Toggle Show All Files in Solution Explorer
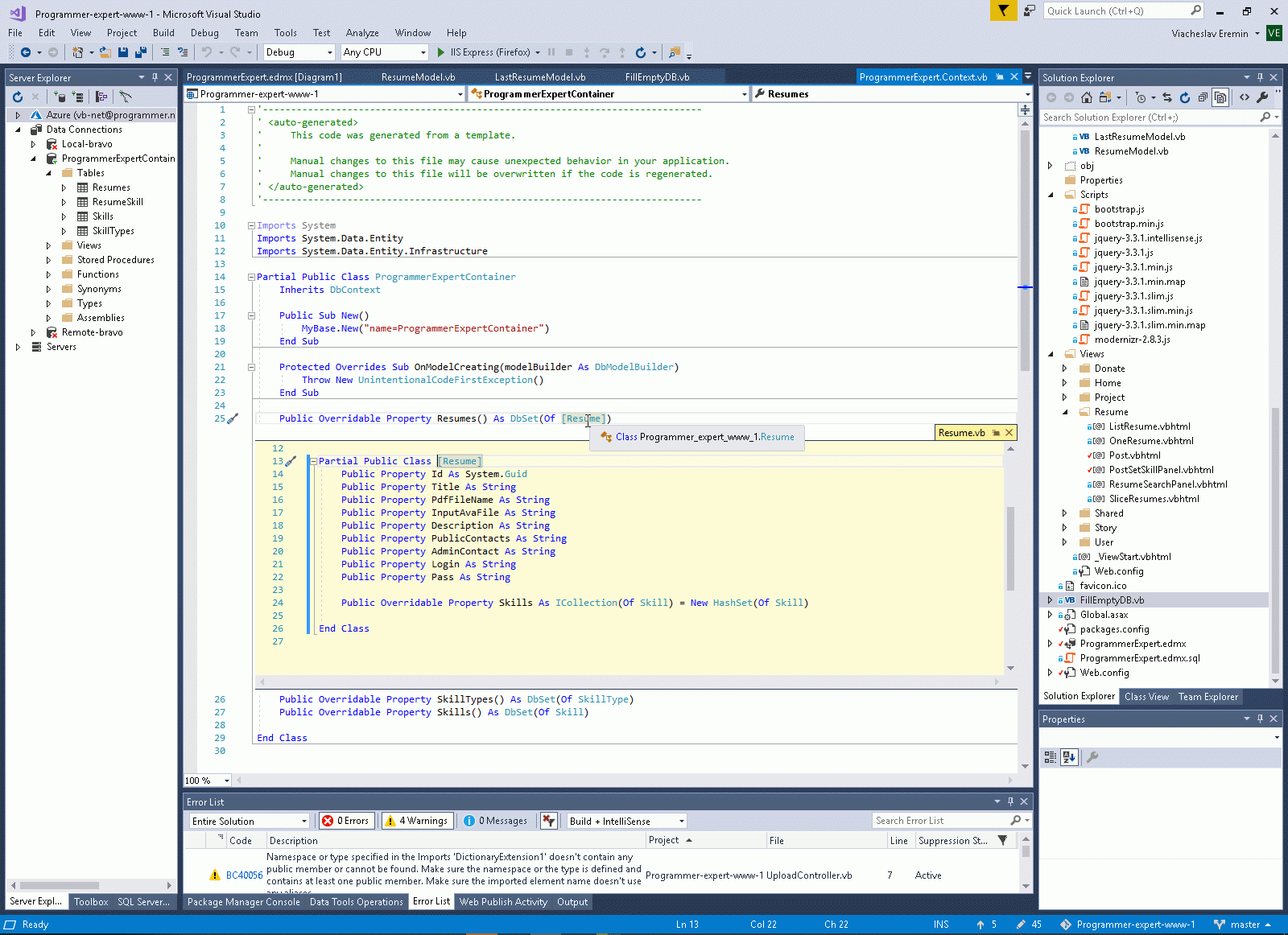This screenshot has width=1288, height=935. 1220,97
